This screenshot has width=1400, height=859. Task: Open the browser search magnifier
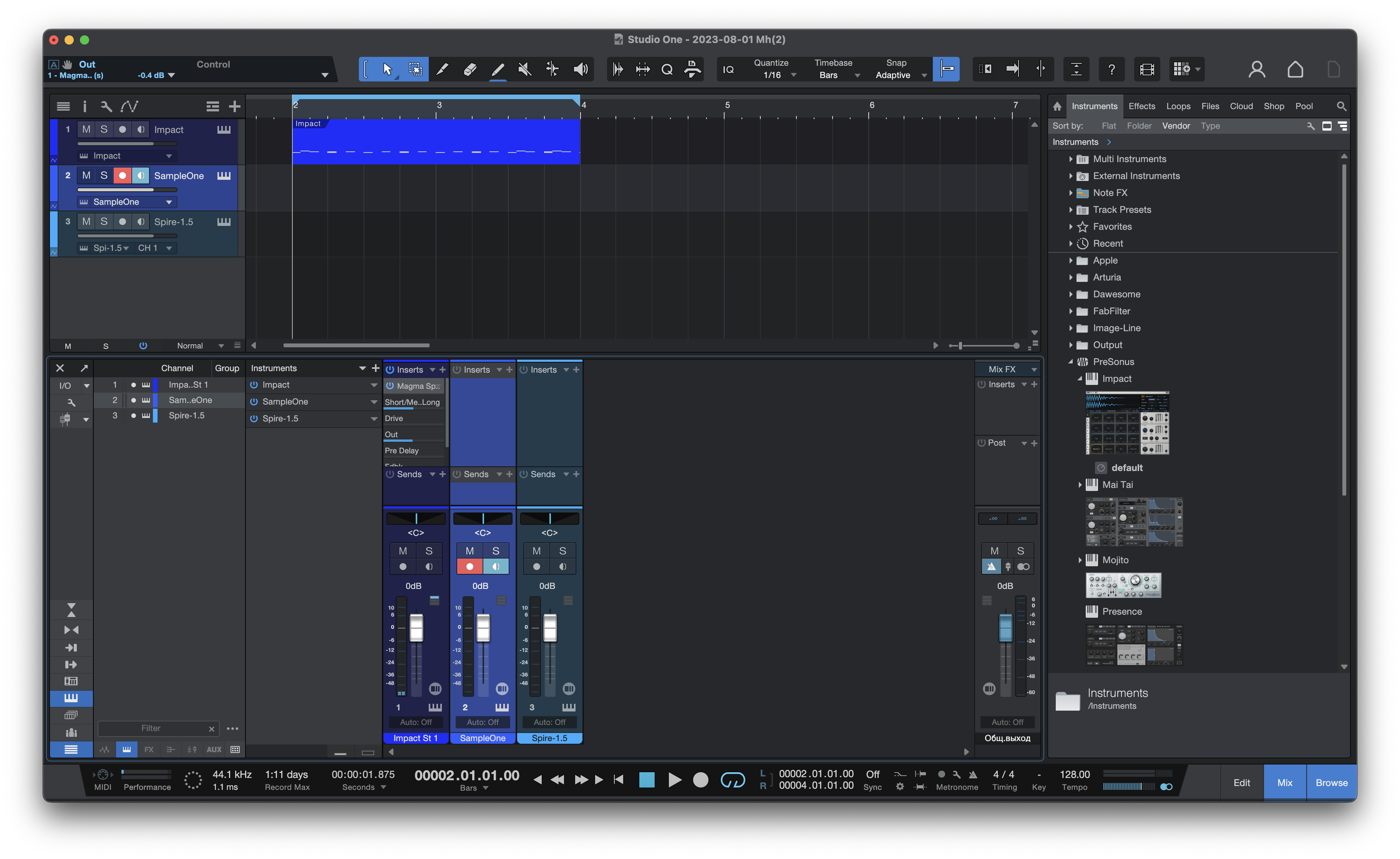(1341, 106)
